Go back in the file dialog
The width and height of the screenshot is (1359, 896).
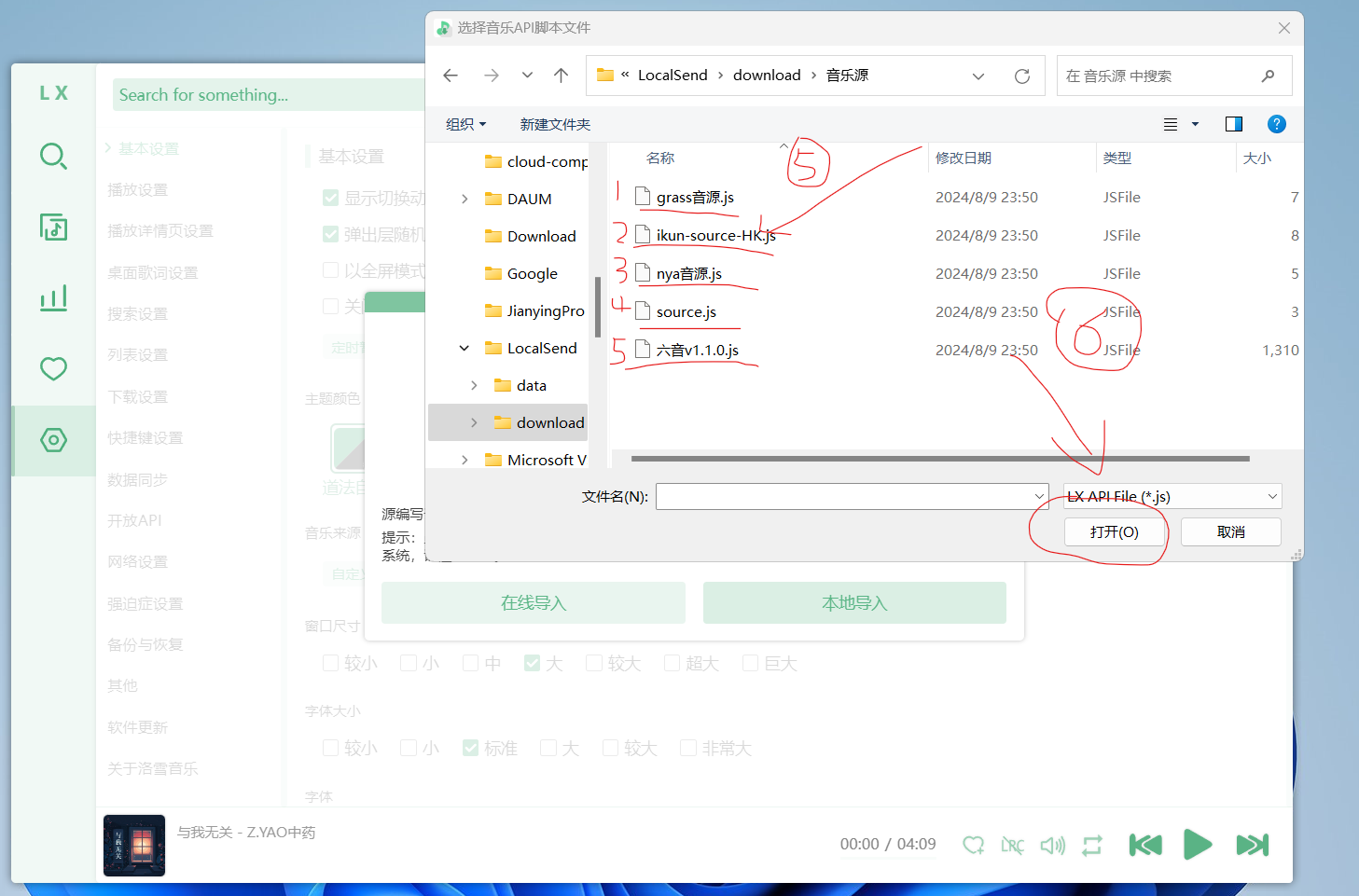click(451, 76)
